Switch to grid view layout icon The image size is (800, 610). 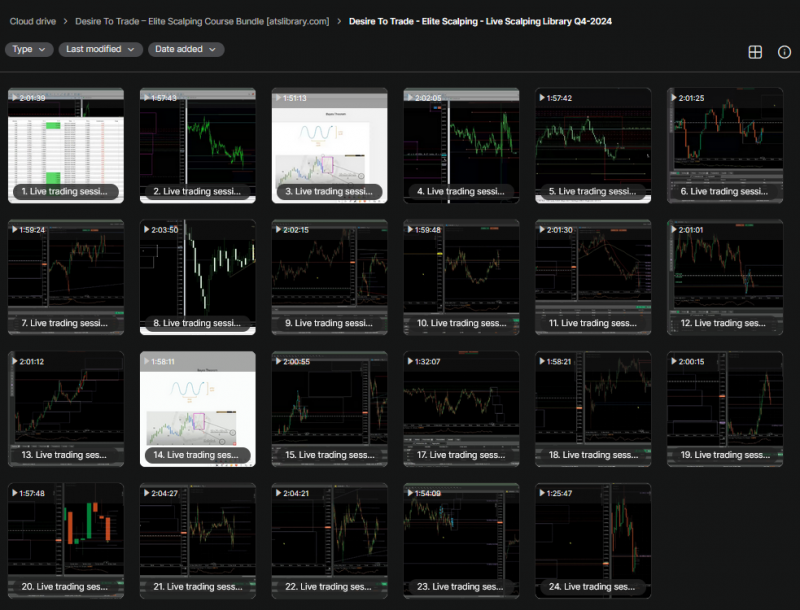(x=755, y=52)
